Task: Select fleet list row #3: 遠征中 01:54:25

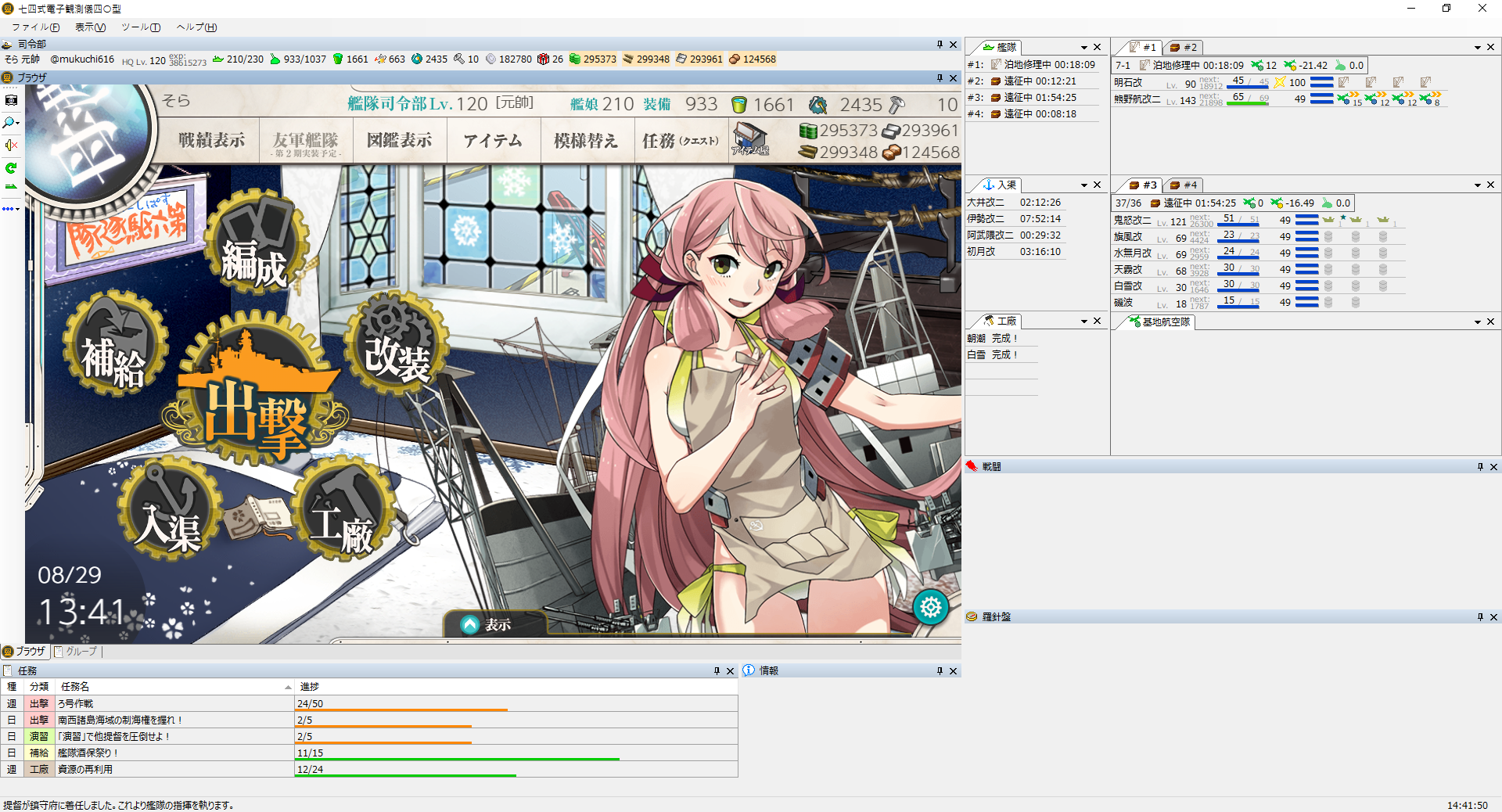Action: (1033, 98)
